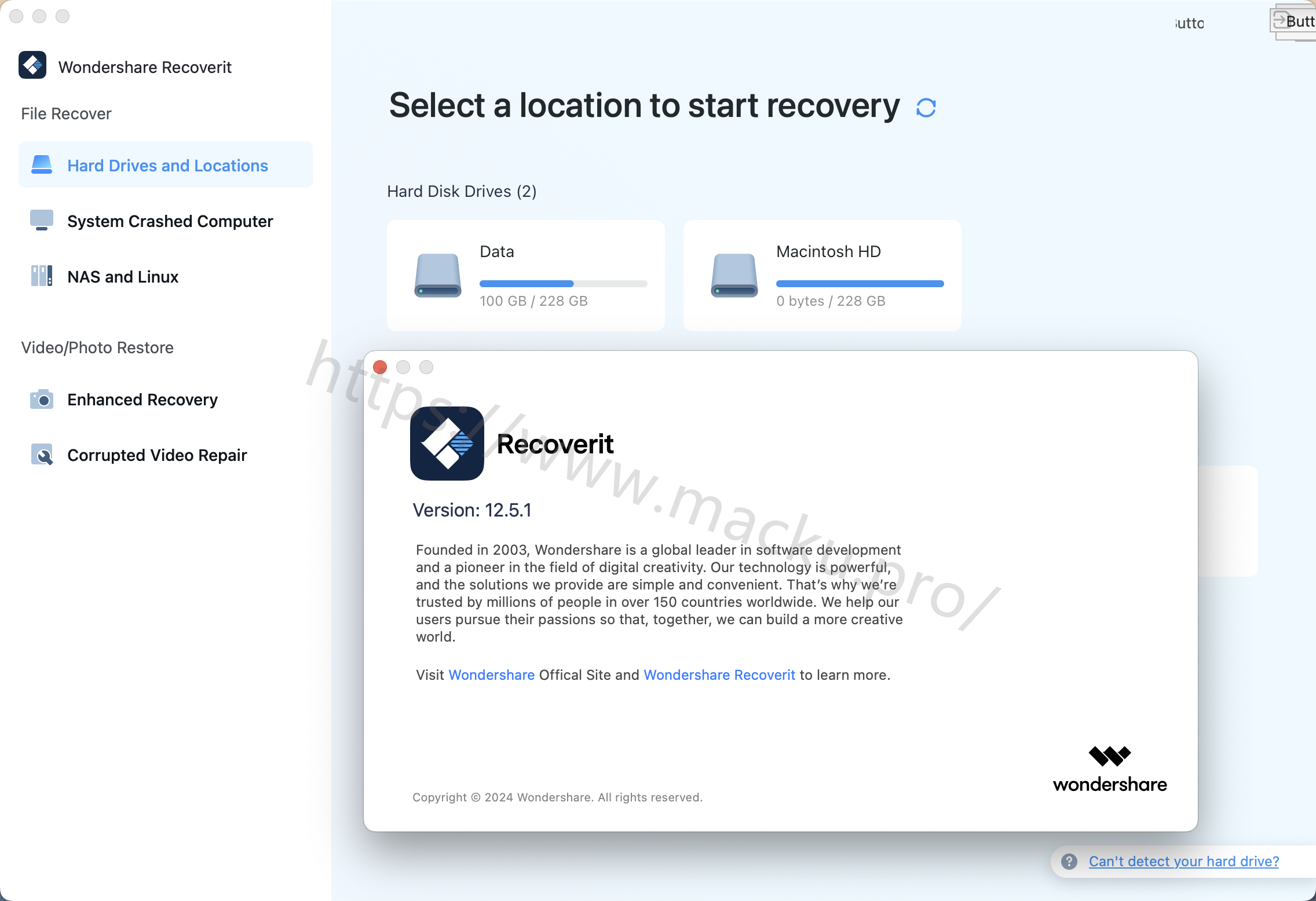
Task: Select the Macintosh HD drive card
Action: [x=822, y=276]
